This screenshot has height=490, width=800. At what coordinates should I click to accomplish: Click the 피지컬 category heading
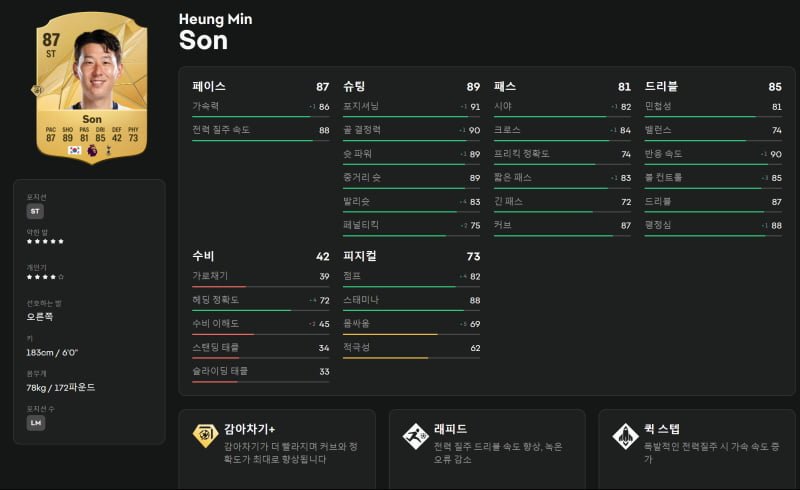click(360, 256)
